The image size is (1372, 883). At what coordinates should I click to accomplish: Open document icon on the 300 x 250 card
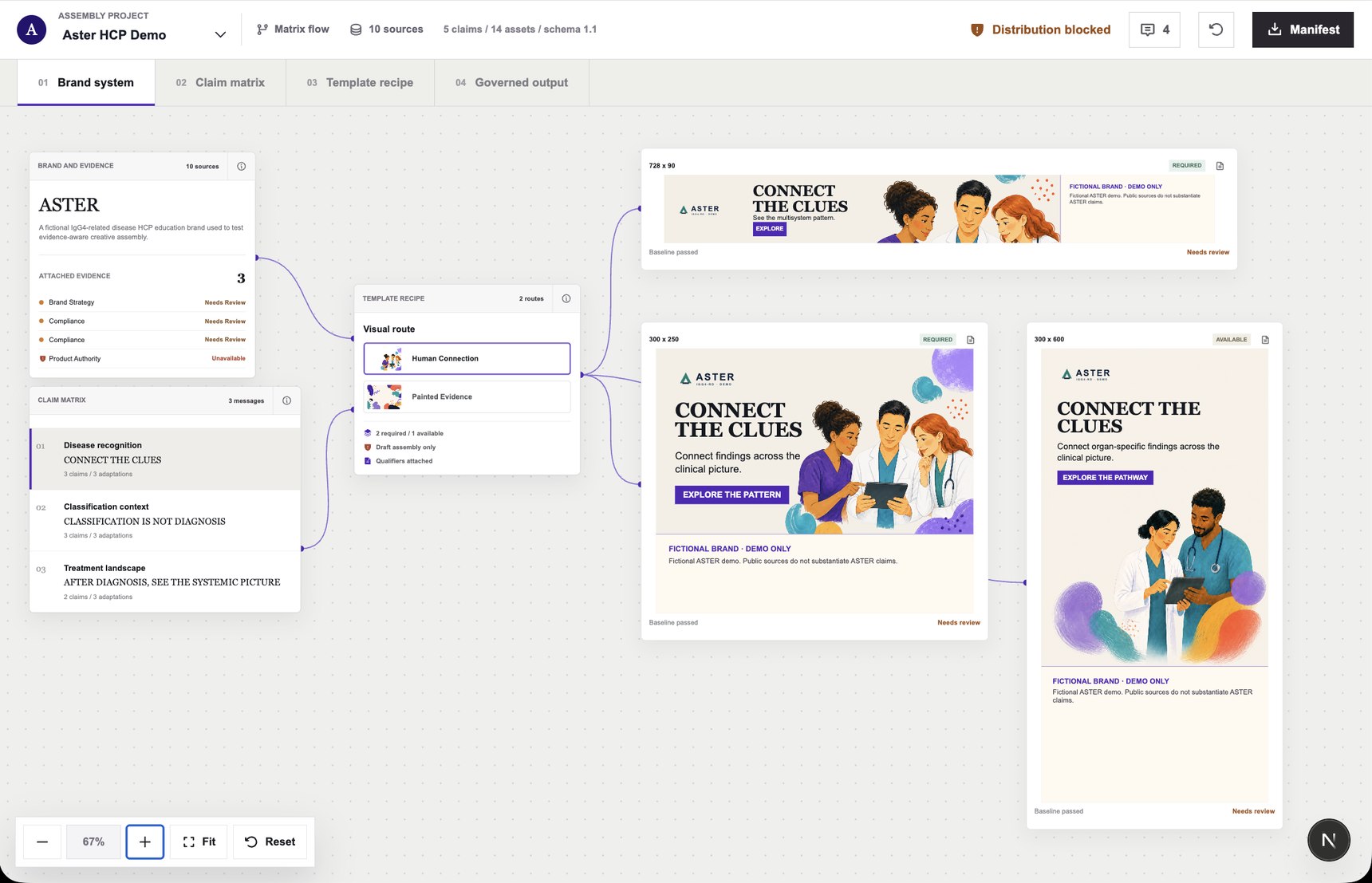[971, 340]
